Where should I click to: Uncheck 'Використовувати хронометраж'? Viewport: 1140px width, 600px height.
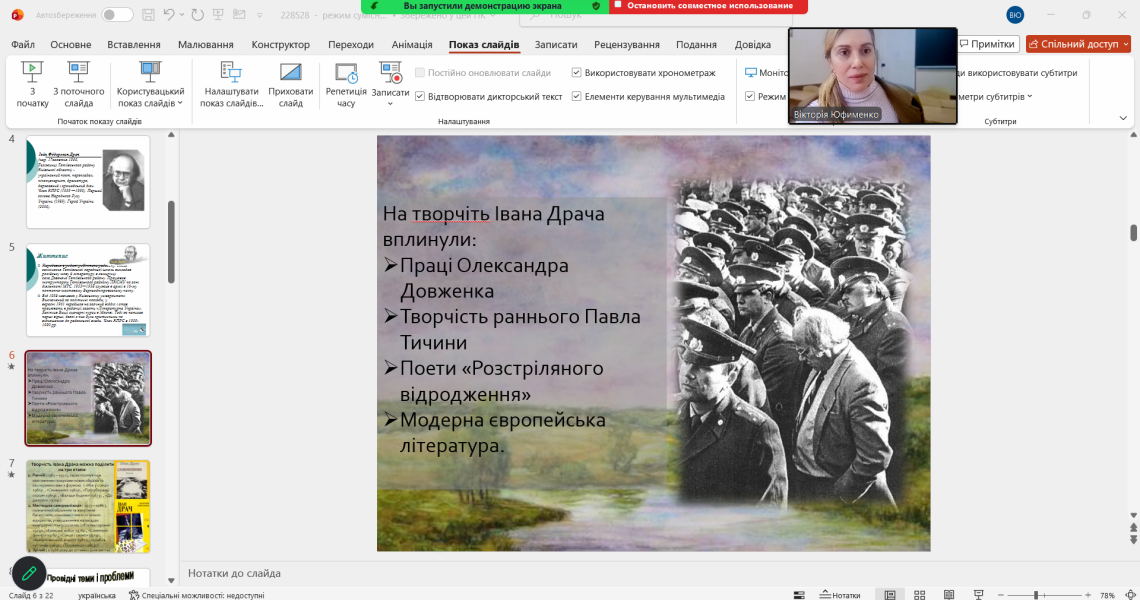[x=577, y=73]
